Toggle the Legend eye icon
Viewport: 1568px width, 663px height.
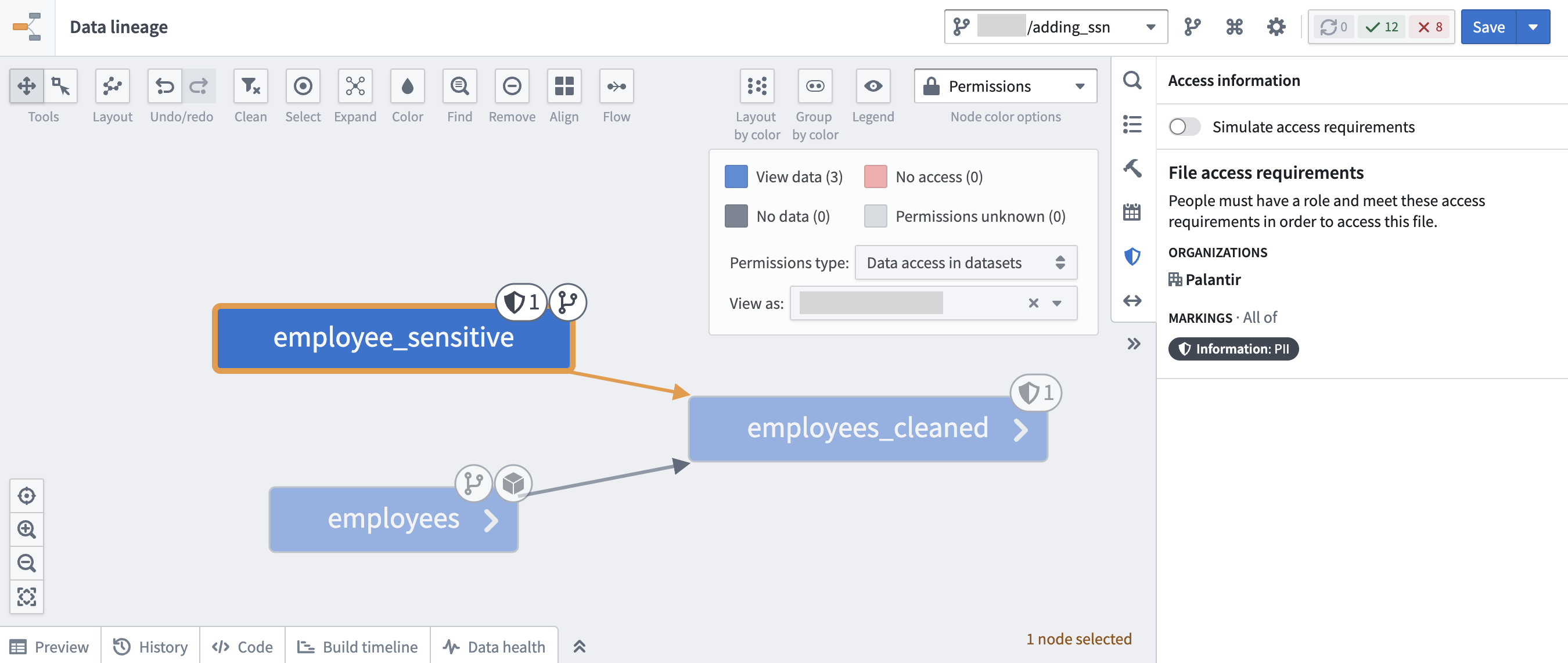pyautogui.click(x=873, y=86)
